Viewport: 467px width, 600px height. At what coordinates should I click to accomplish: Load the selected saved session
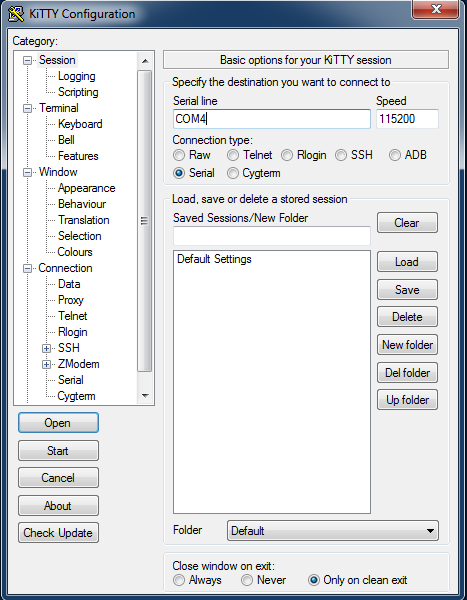407,262
